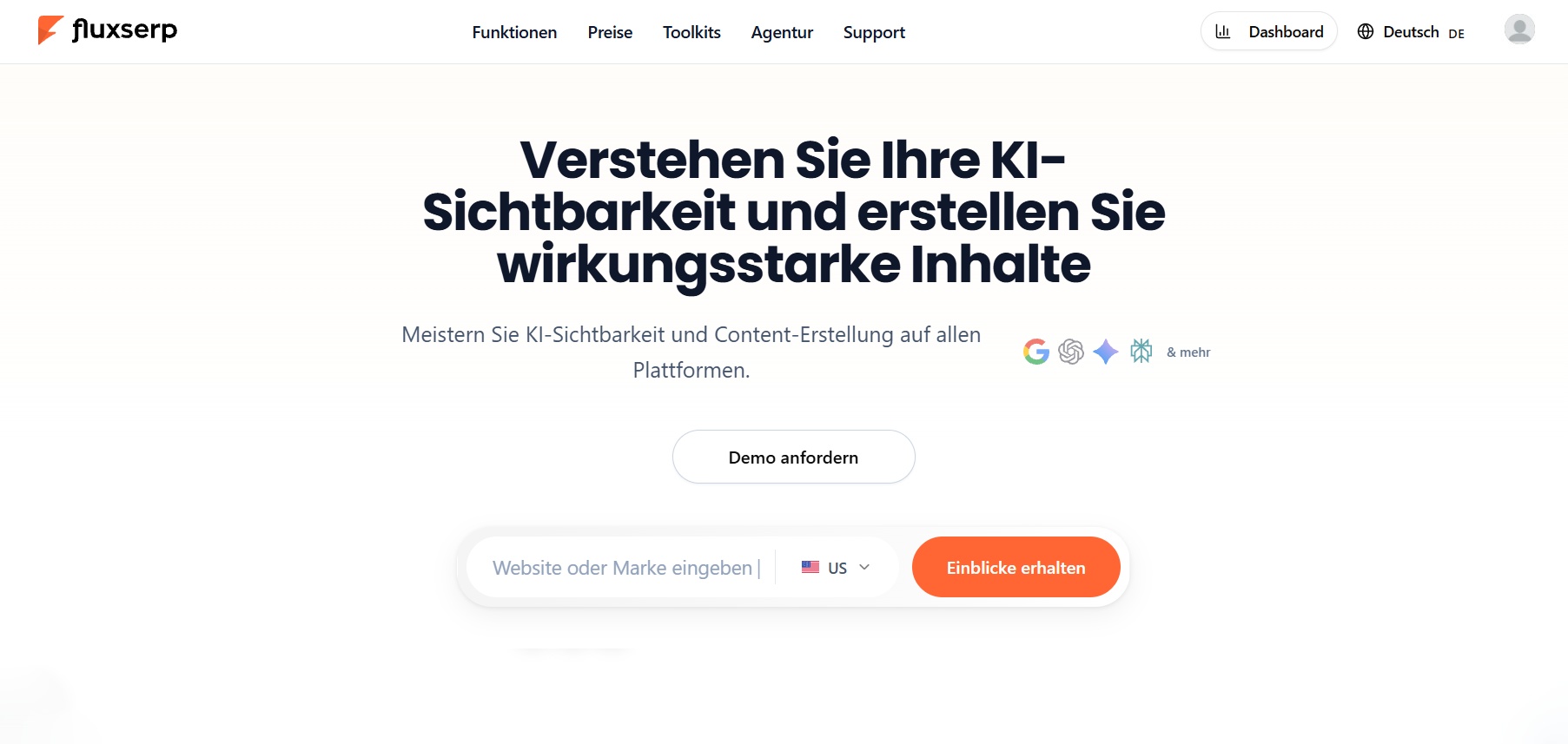Click the "& mehr" platforms text
Image resolution: width=1568 pixels, height=744 pixels.
(x=1188, y=352)
